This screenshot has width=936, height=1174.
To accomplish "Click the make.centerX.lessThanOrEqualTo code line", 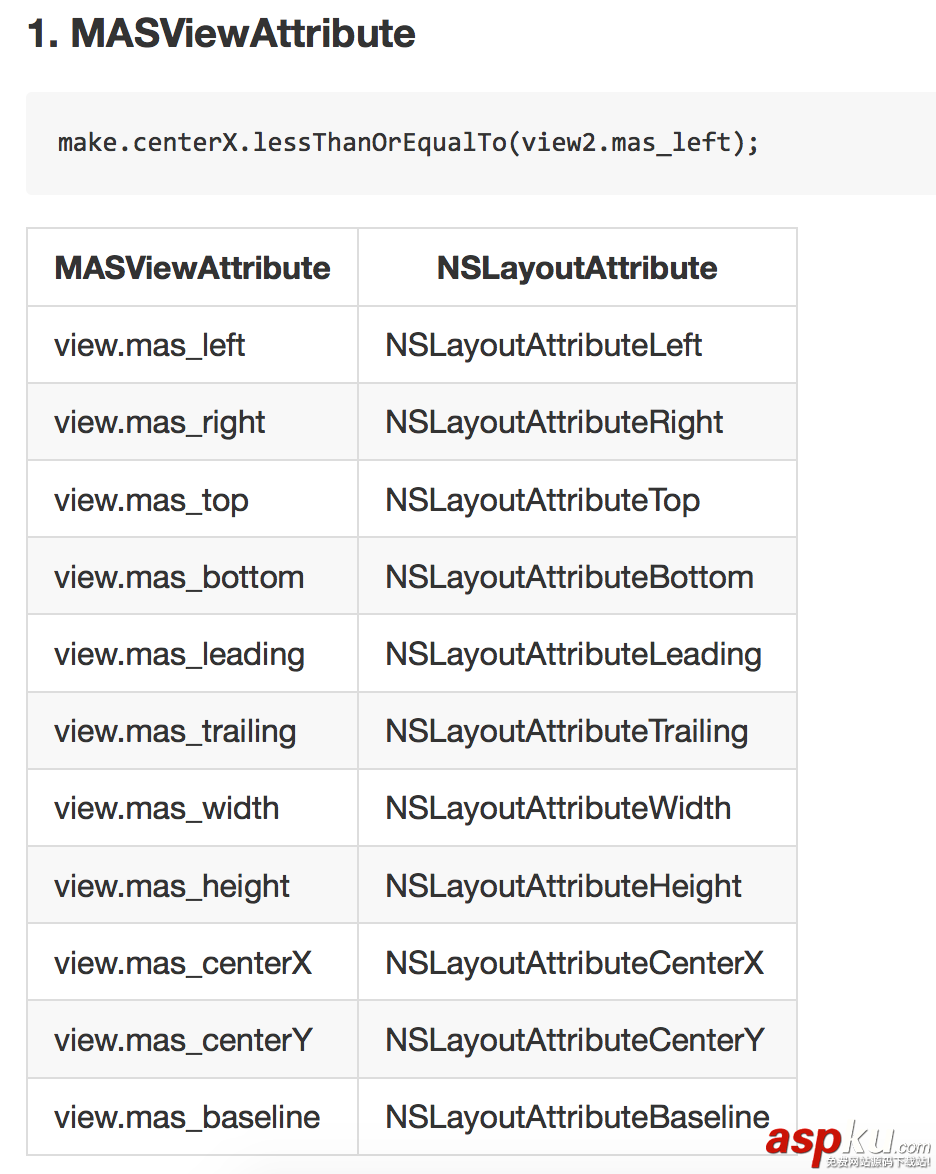I will point(408,143).
